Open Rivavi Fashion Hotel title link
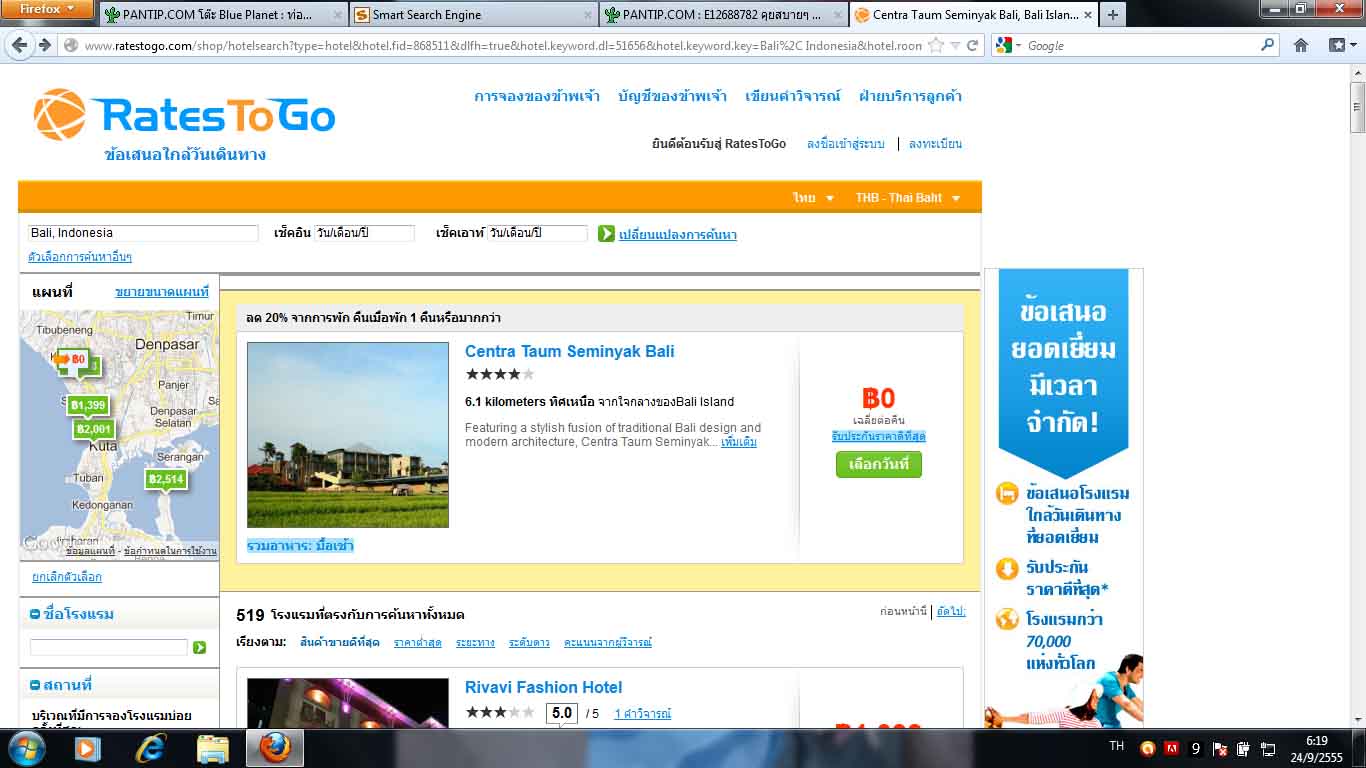The width and height of the screenshot is (1366, 768). pyautogui.click(x=544, y=688)
